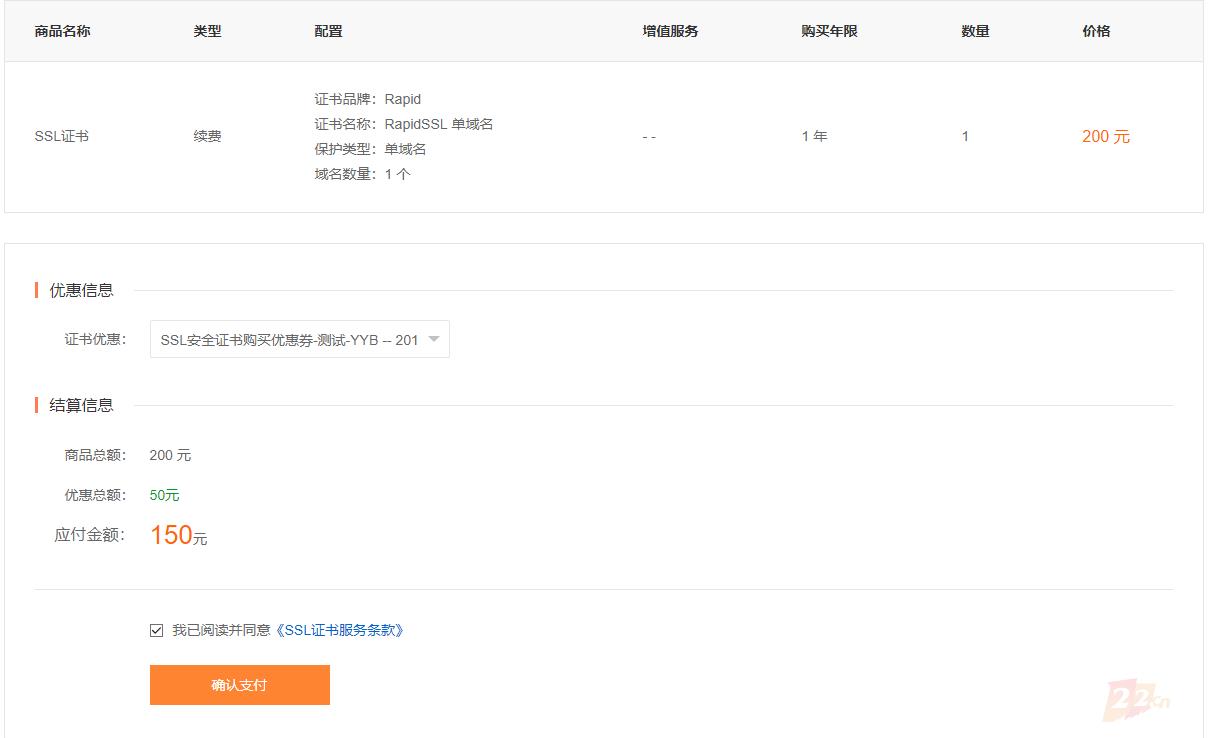Open the SSL certificate coupon dropdown
1212x738 pixels.
297,339
